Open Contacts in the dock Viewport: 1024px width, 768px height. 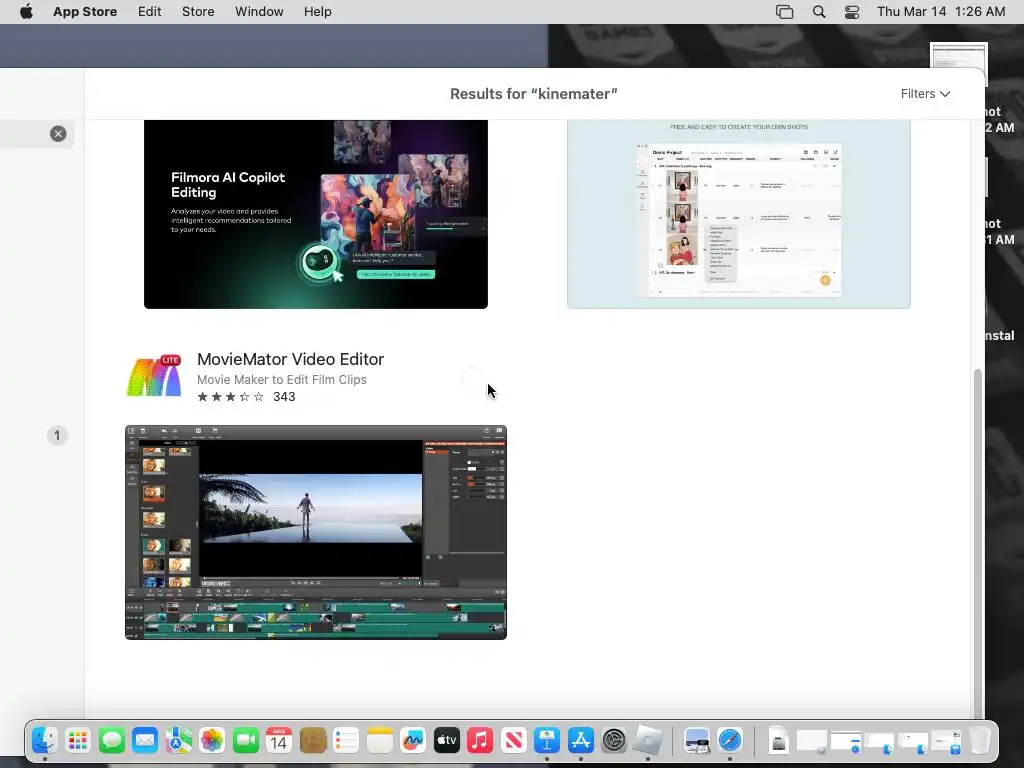[313, 741]
